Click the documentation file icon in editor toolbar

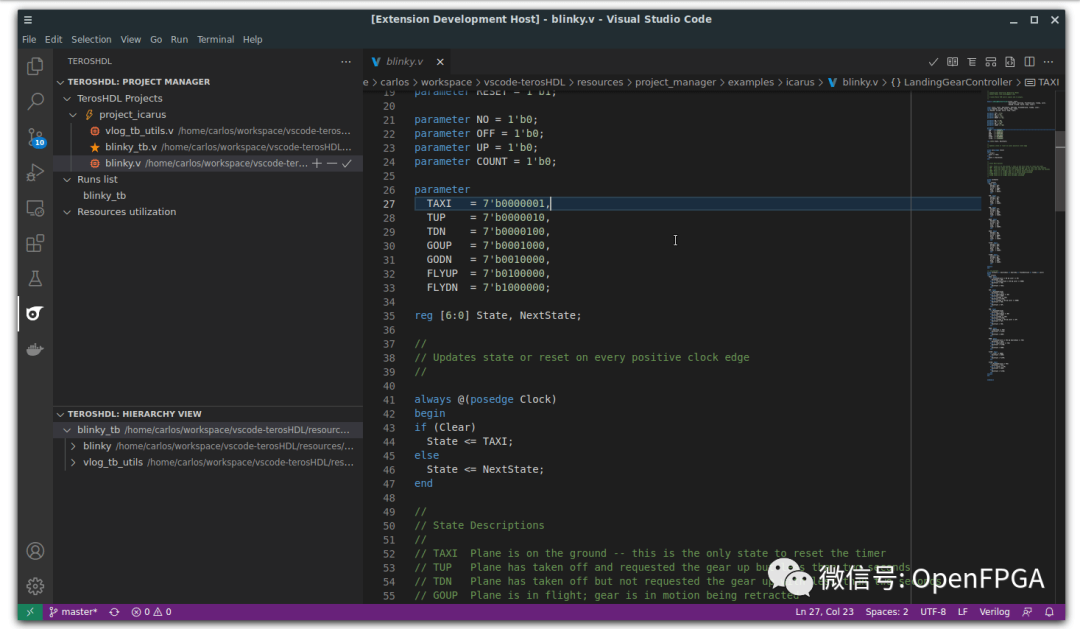[x=1010, y=62]
